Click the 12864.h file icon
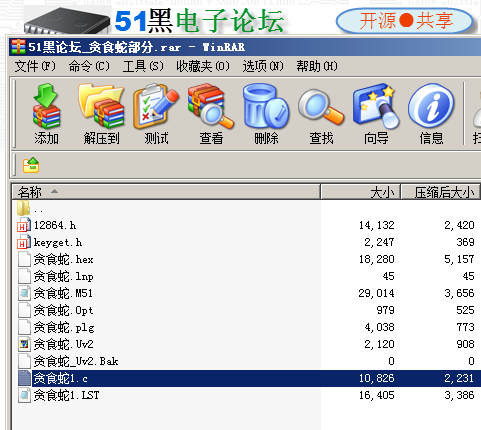 click(x=24, y=225)
